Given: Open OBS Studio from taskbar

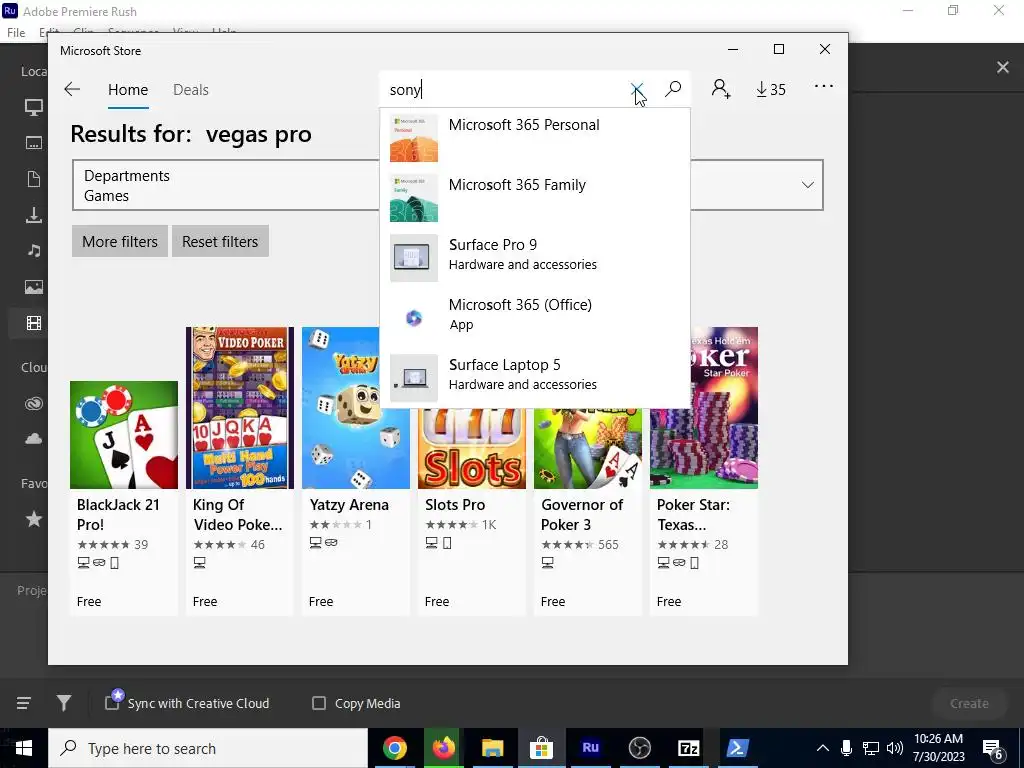Looking at the screenshot, I should [x=639, y=748].
